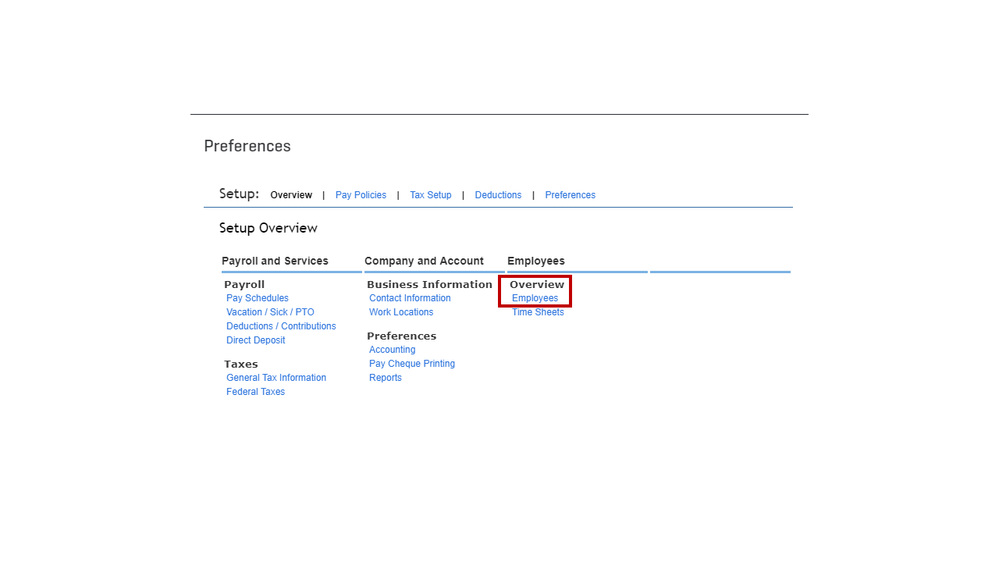Open the Pay Policies setup tab
The width and height of the screenshot is (999, 562).
pyautogui.click(x=360, y=195)
